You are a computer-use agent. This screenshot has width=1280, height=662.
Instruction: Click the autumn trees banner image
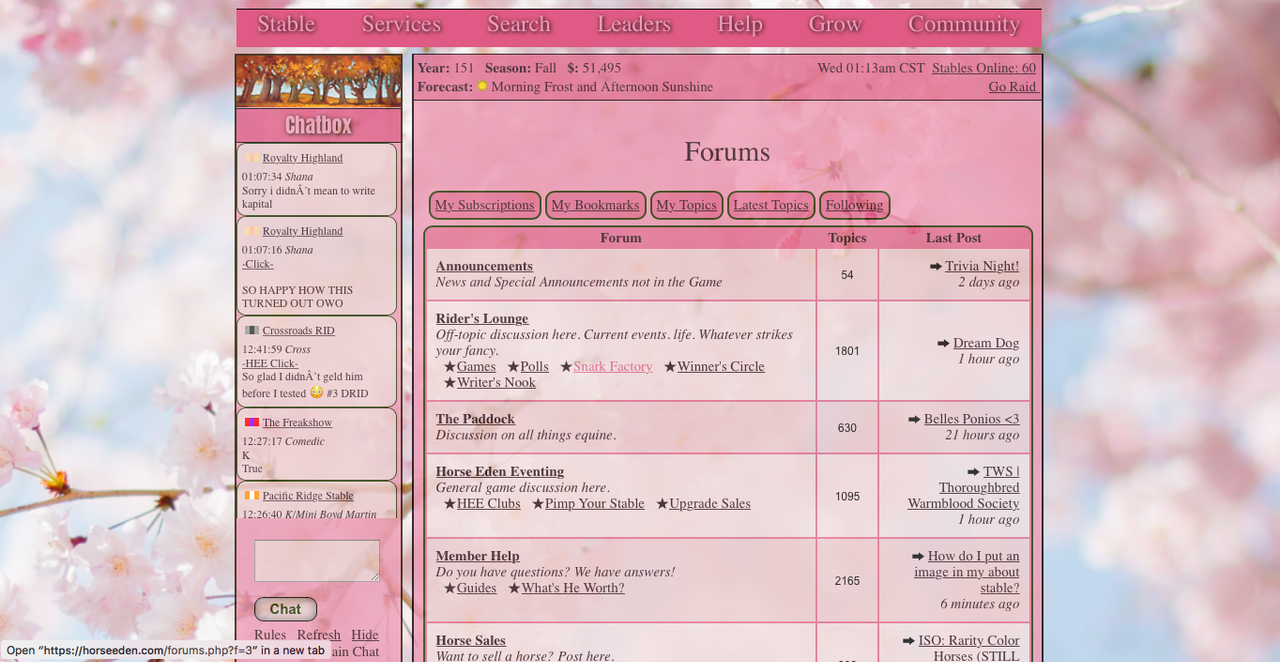tap(319, 81)
